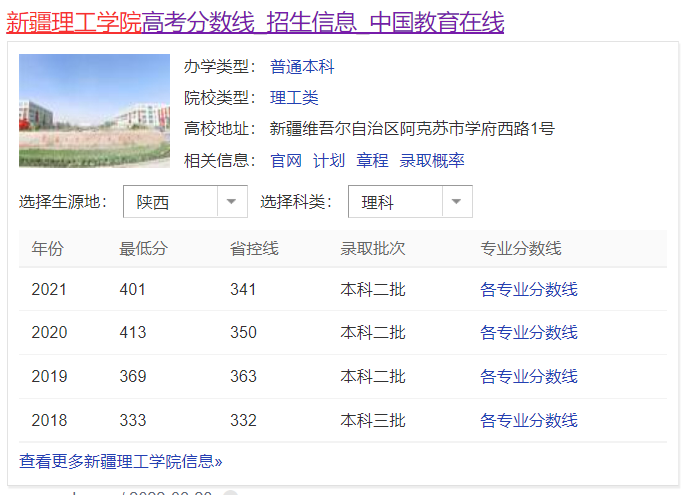
Task: Open 各专业分数线 for year 2018
Action: click(x=529, y=420)
